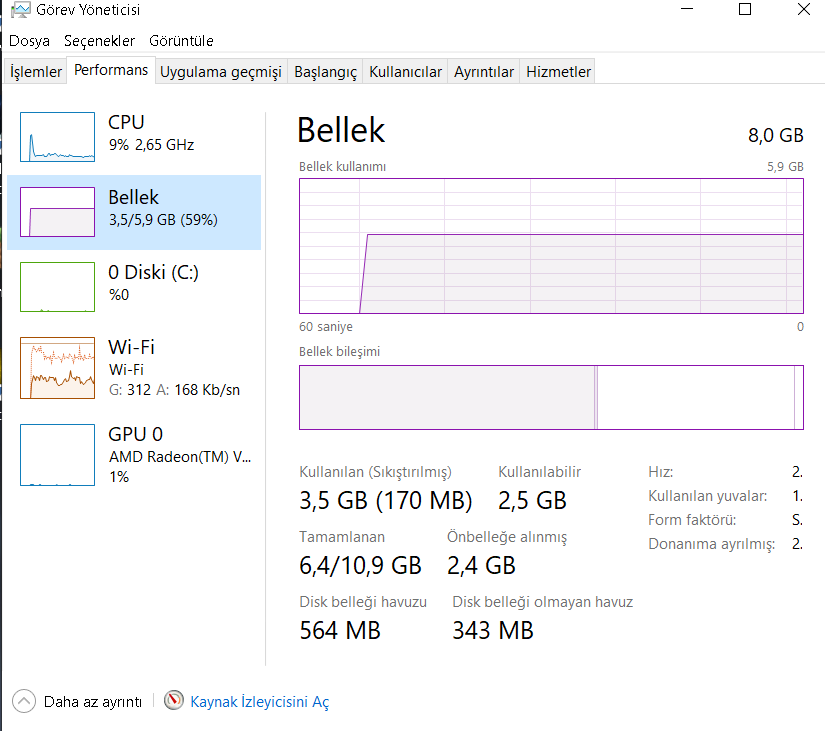This screenshot has width=825, height=731.
Task: Open the Dosya menu
Action: (29, 41)
